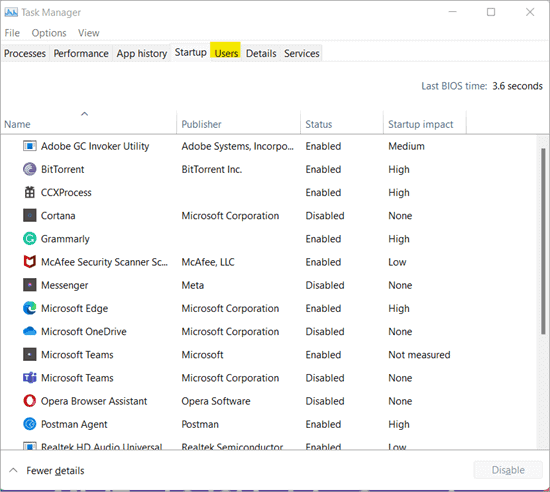Open the View menu
550x492 pixels.
tap(88, 33)
